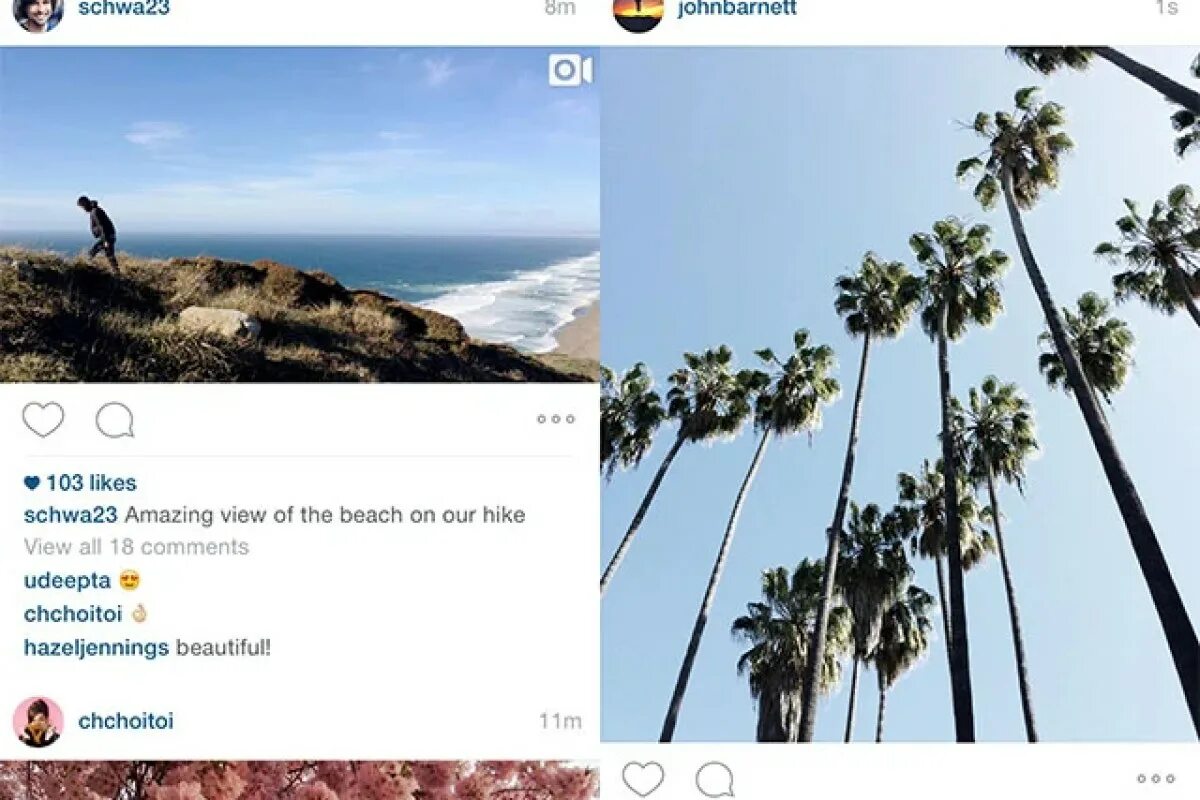Open schwa23 username in the caption
The image size is (1200, 800).
pos(71,515)
